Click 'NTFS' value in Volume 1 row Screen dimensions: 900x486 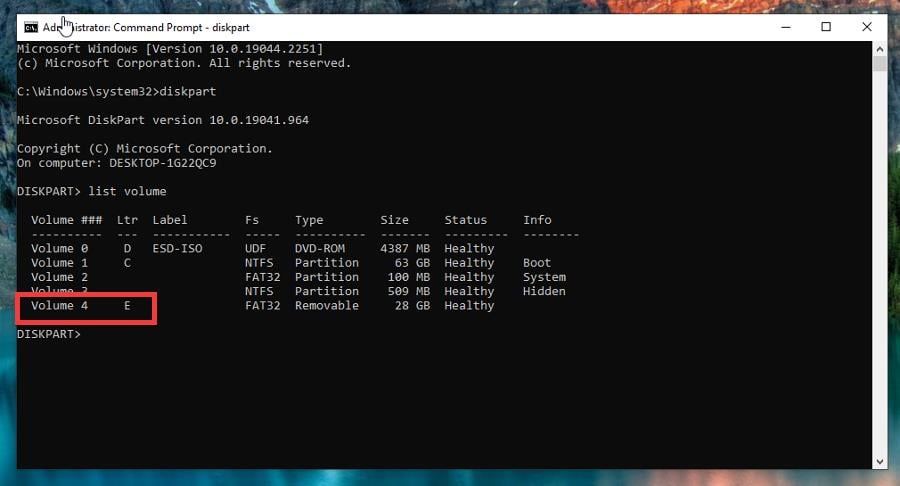(x=259, y=263)
